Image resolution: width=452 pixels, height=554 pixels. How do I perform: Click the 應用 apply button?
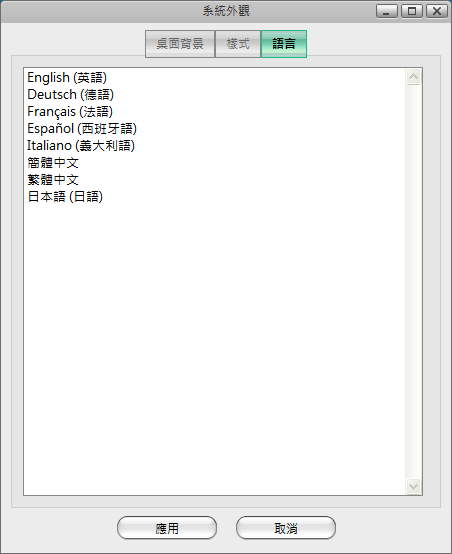pyautogui.click(x=167, y=528)
